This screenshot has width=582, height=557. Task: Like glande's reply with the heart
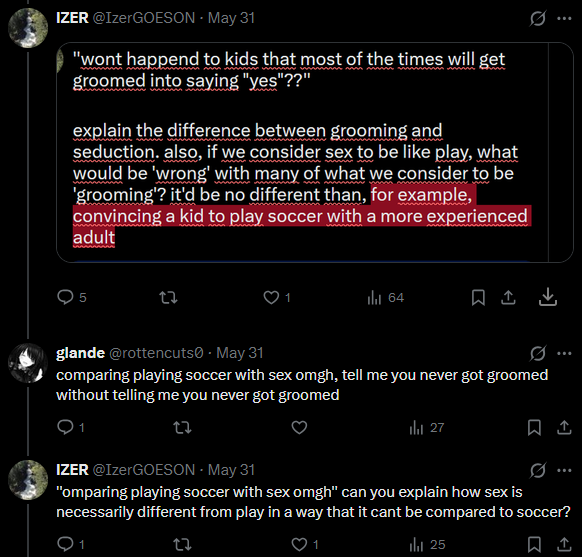pyautogui.click(x=299, y=427)
